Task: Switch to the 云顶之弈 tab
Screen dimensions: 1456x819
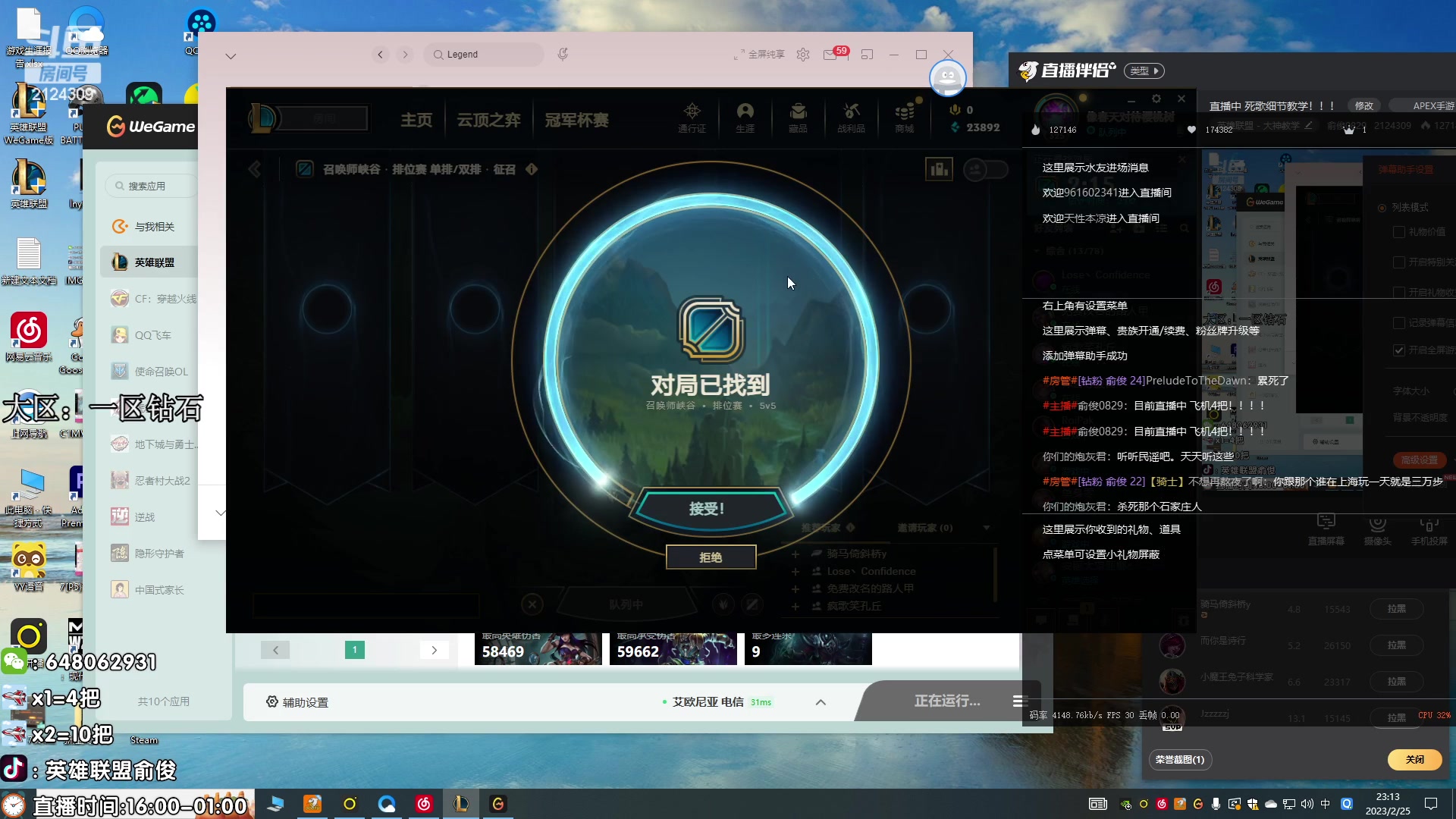Action: point(488,120)
